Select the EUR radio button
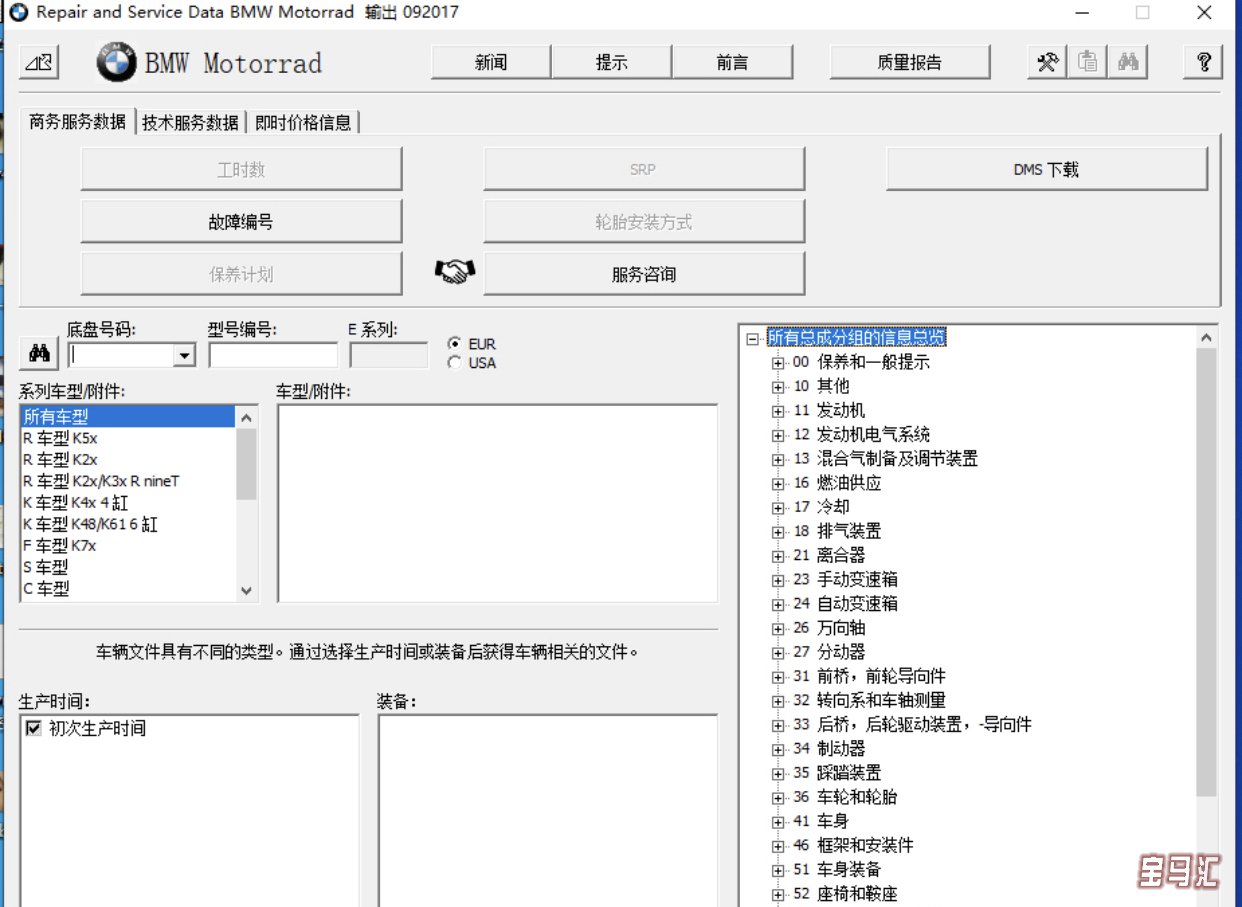The image size is (1242, 907). click(455, 343)
